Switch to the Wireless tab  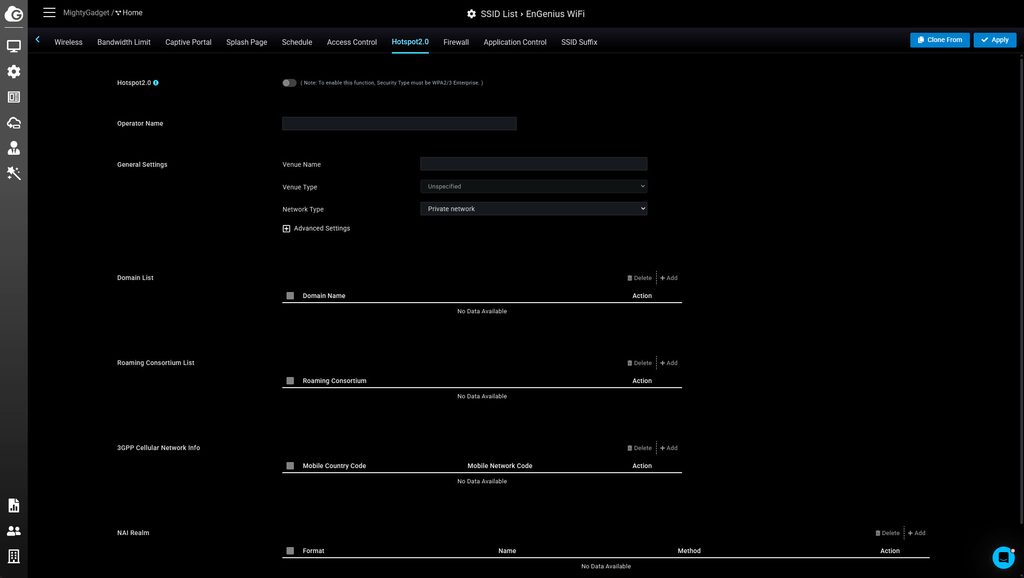click(x=69, y=42)
